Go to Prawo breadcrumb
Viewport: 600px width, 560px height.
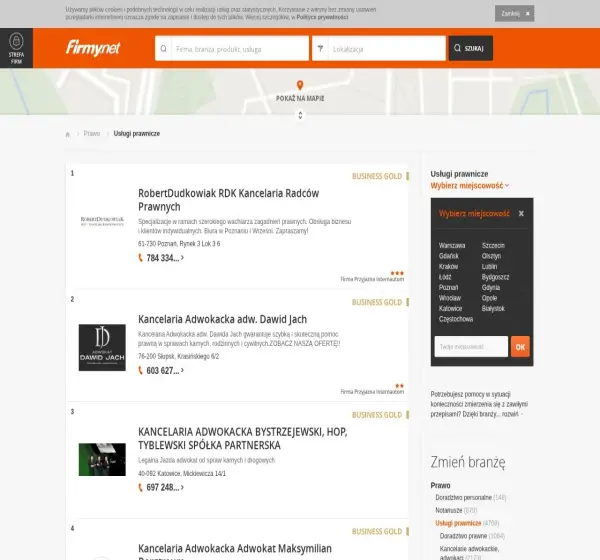tap(92, 134)
